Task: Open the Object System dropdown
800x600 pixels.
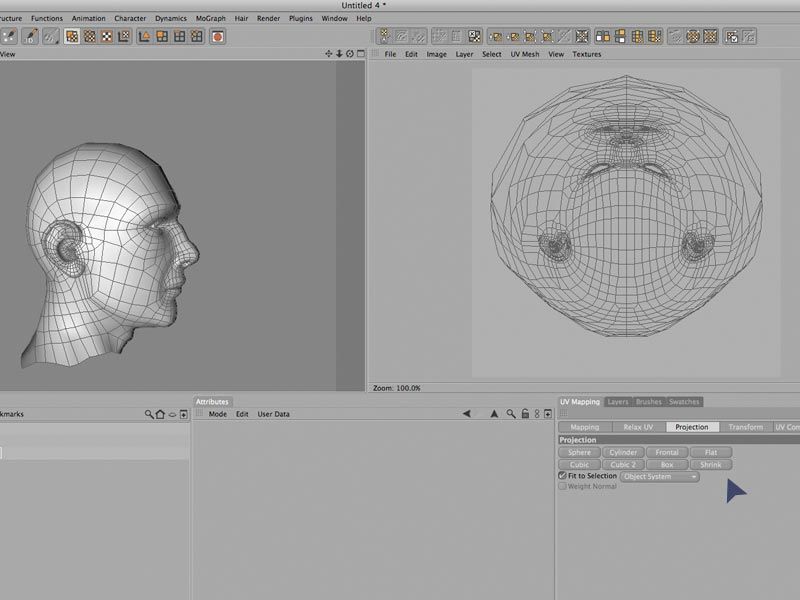Action: tap(660, 477)
